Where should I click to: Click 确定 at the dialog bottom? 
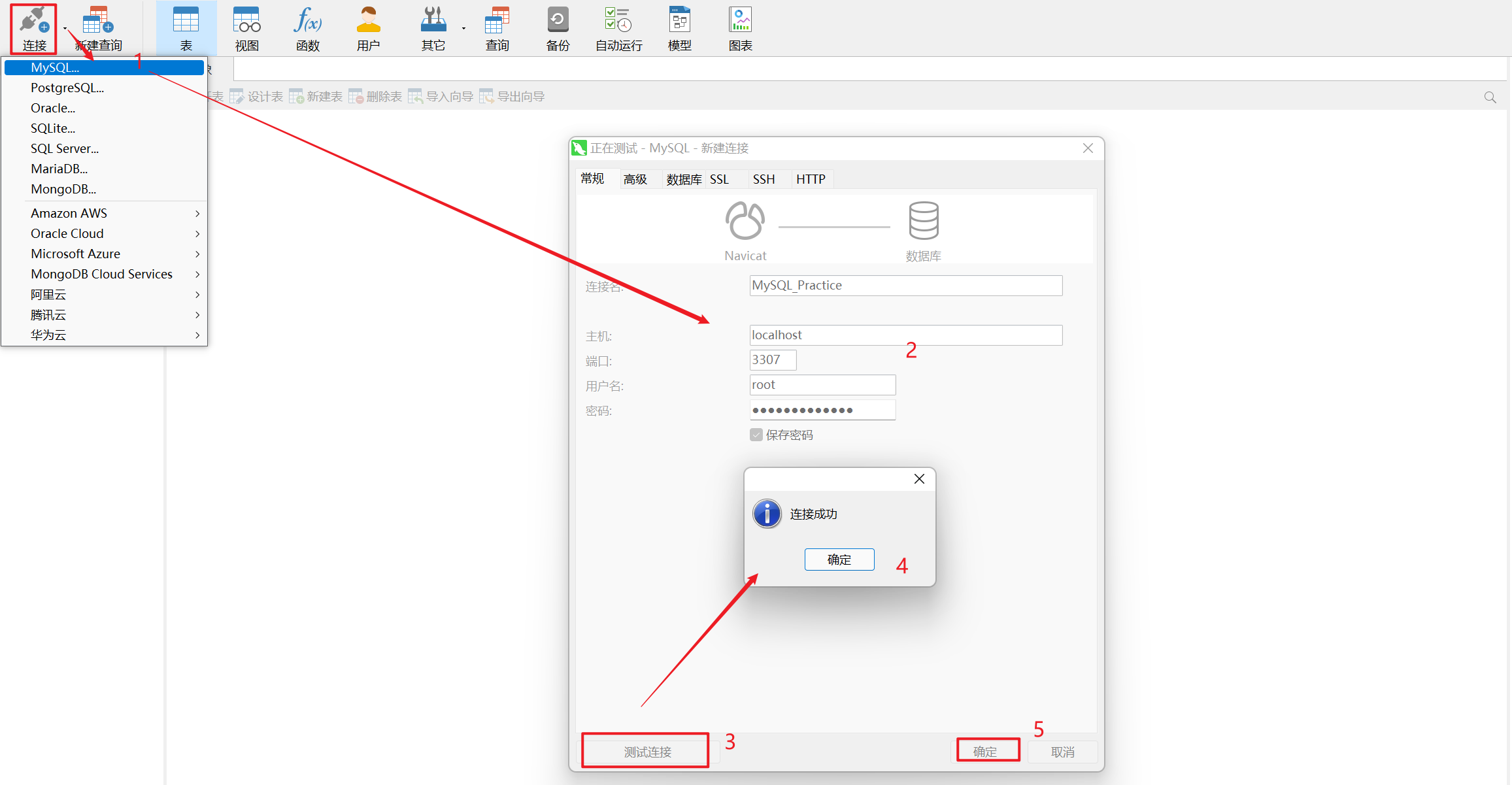pyautogui.click(x=985, y=752)
